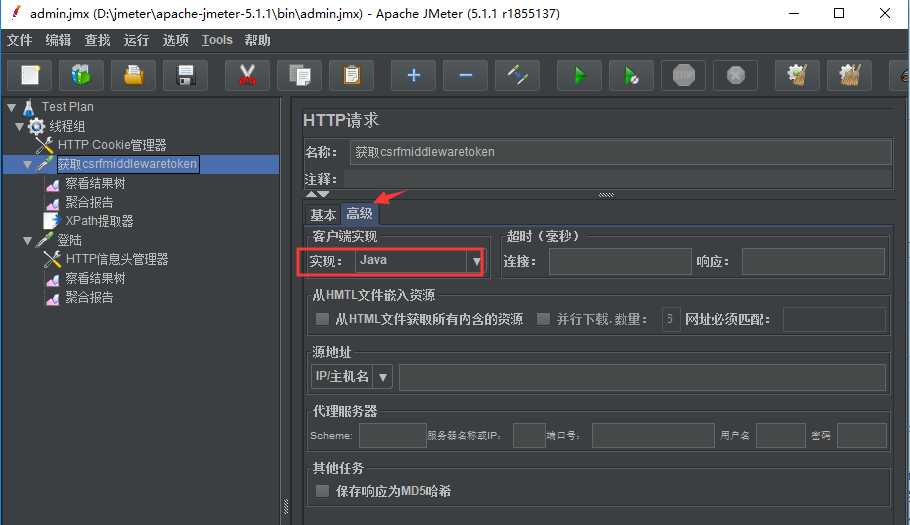Toggle 并行下载 checkbox
The width and height of the screenshot is (910, 525).
(x=543, y=319)
